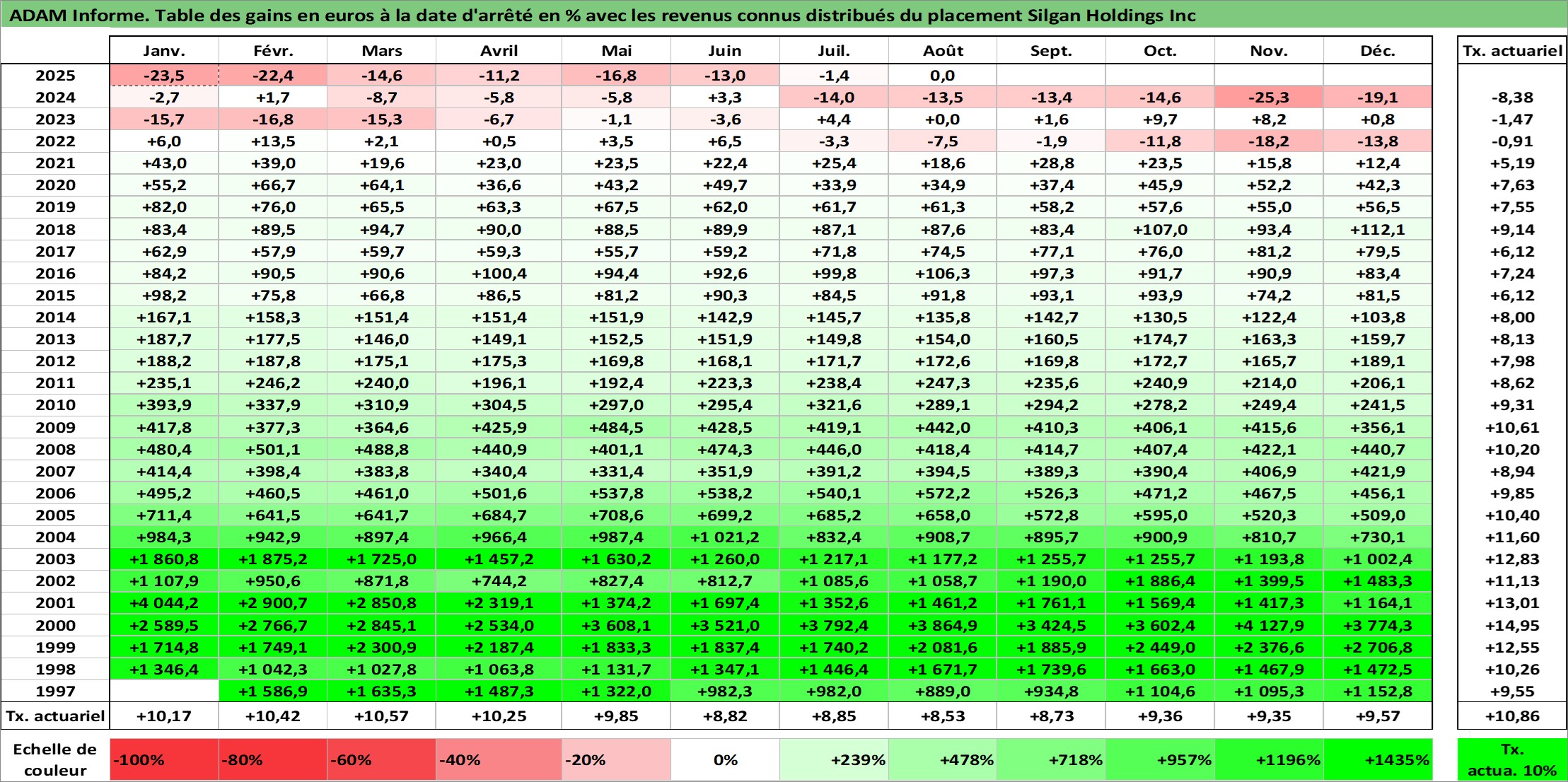Select the Tx. actuariel column header

pos(1512,50)
